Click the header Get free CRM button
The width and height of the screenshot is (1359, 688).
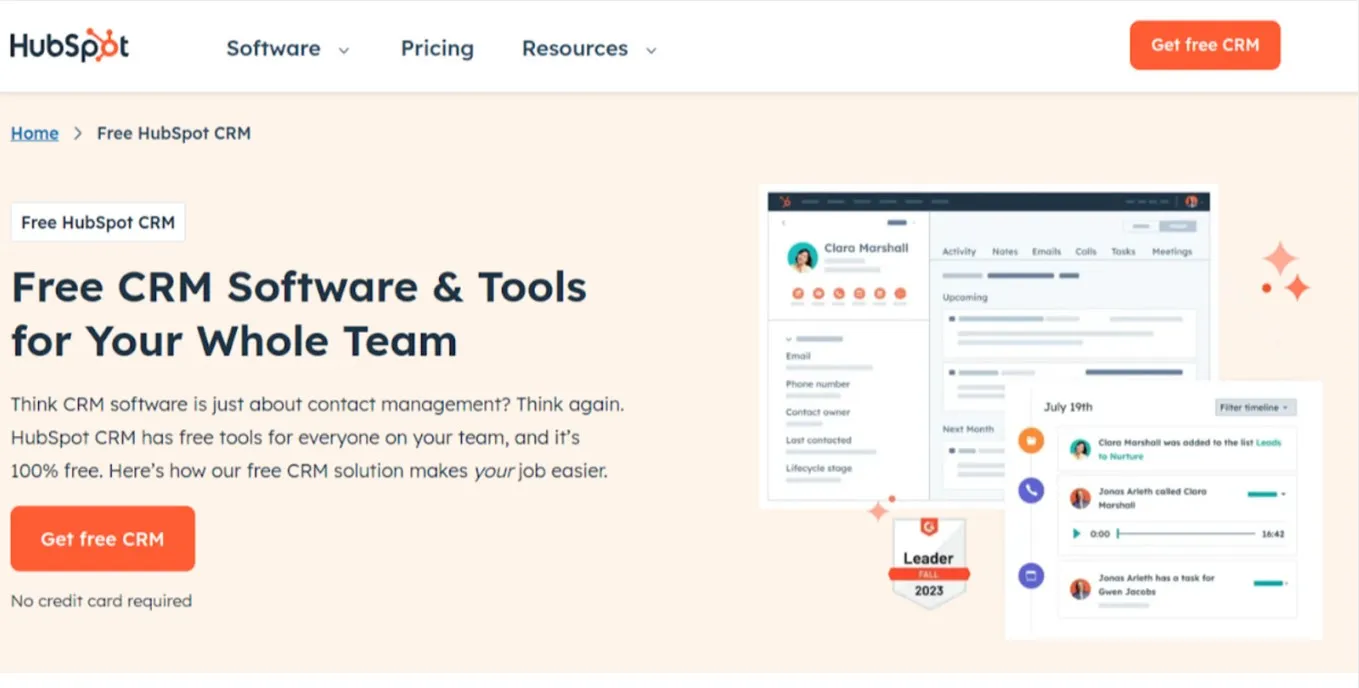[x=1205, y=45]
